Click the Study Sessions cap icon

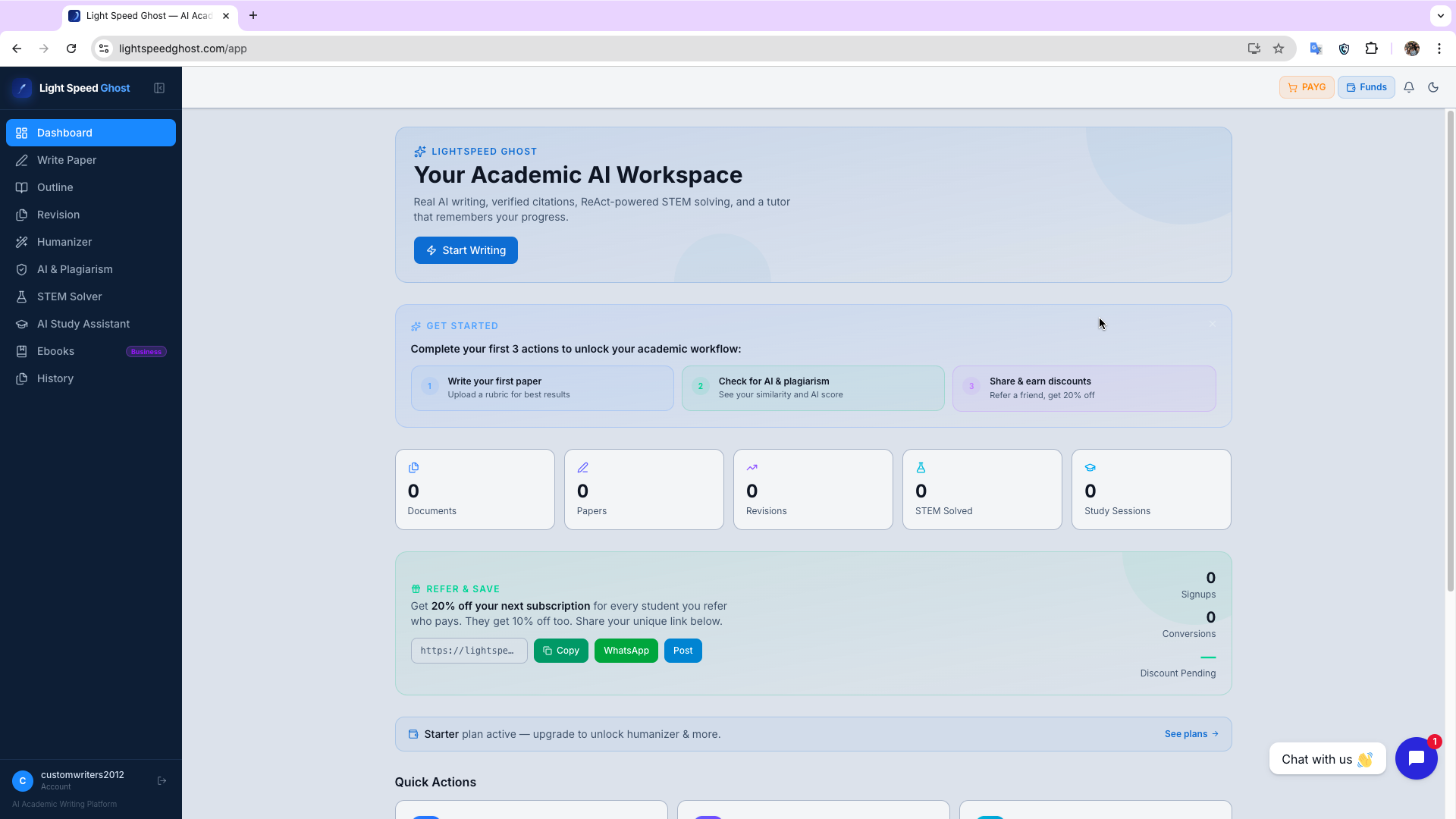pos(1090,468)
